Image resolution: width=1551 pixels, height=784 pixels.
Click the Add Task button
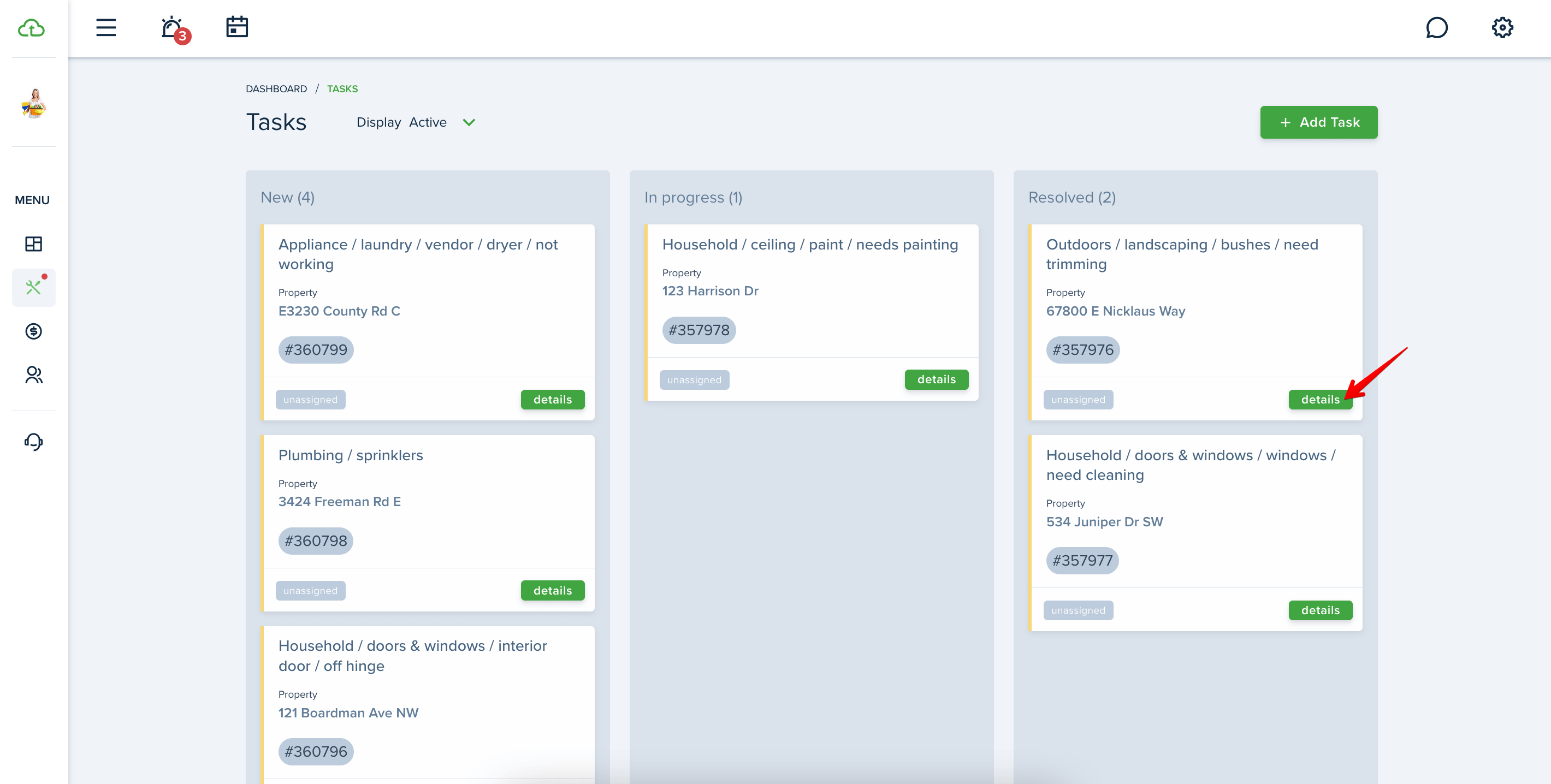[x=1318, y=122]
